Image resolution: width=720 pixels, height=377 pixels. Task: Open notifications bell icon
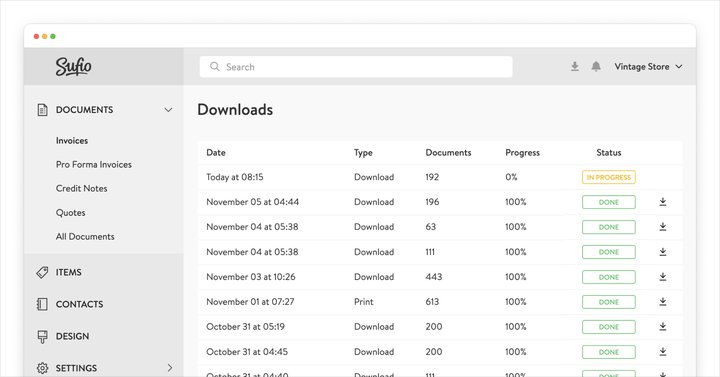tap(596, 67)
